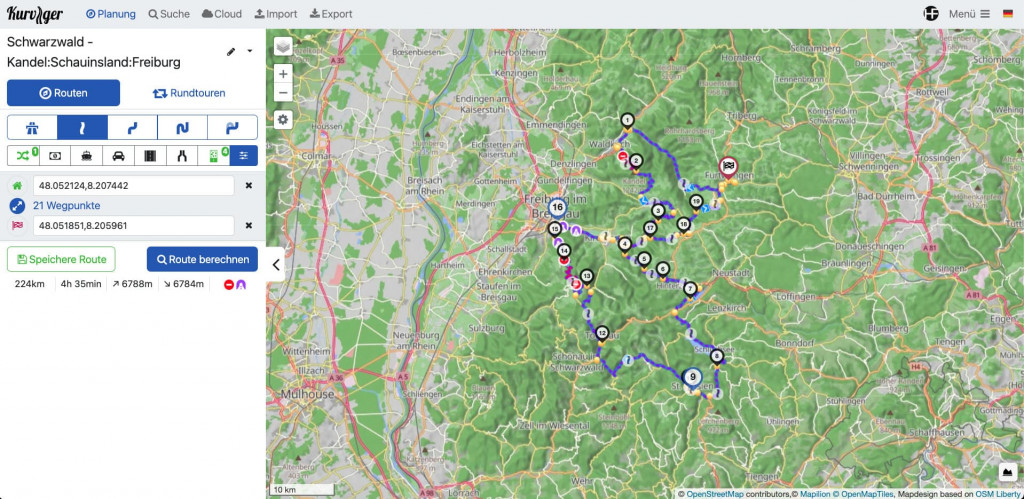
Task: Open the Export menu item
Action: pos(330,14)
